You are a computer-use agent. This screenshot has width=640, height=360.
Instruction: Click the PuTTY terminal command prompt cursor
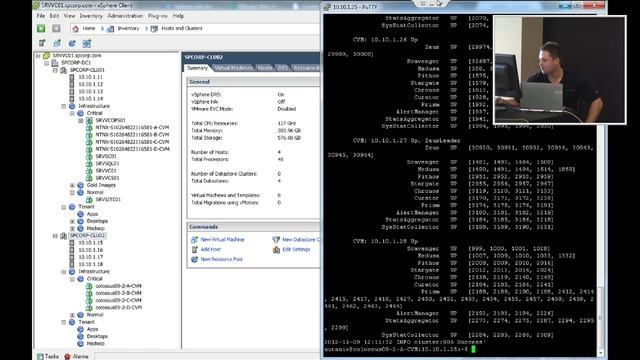click(x=473, y=349)
